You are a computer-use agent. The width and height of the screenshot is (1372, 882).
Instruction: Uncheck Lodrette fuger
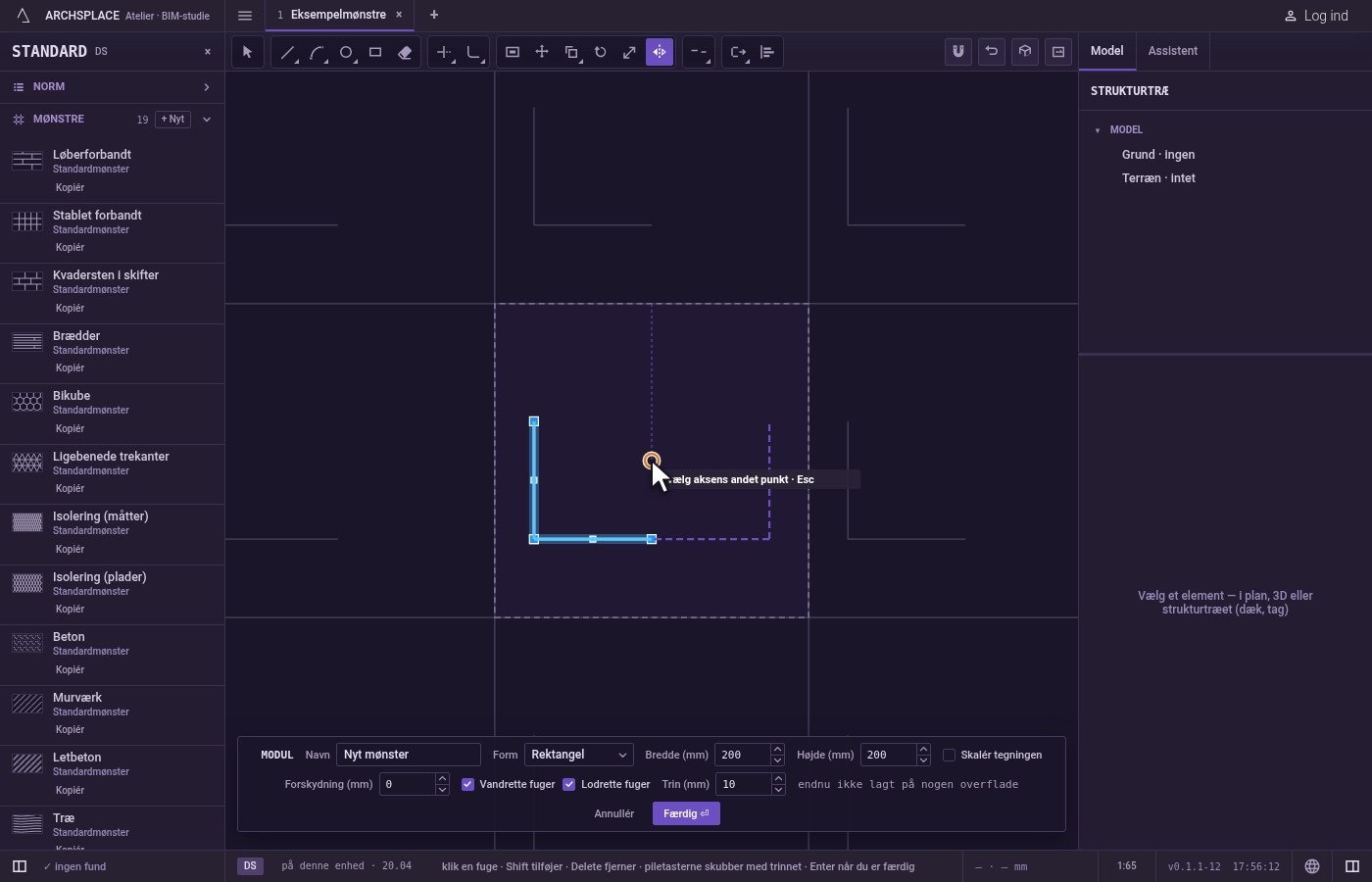pos(569,784)
